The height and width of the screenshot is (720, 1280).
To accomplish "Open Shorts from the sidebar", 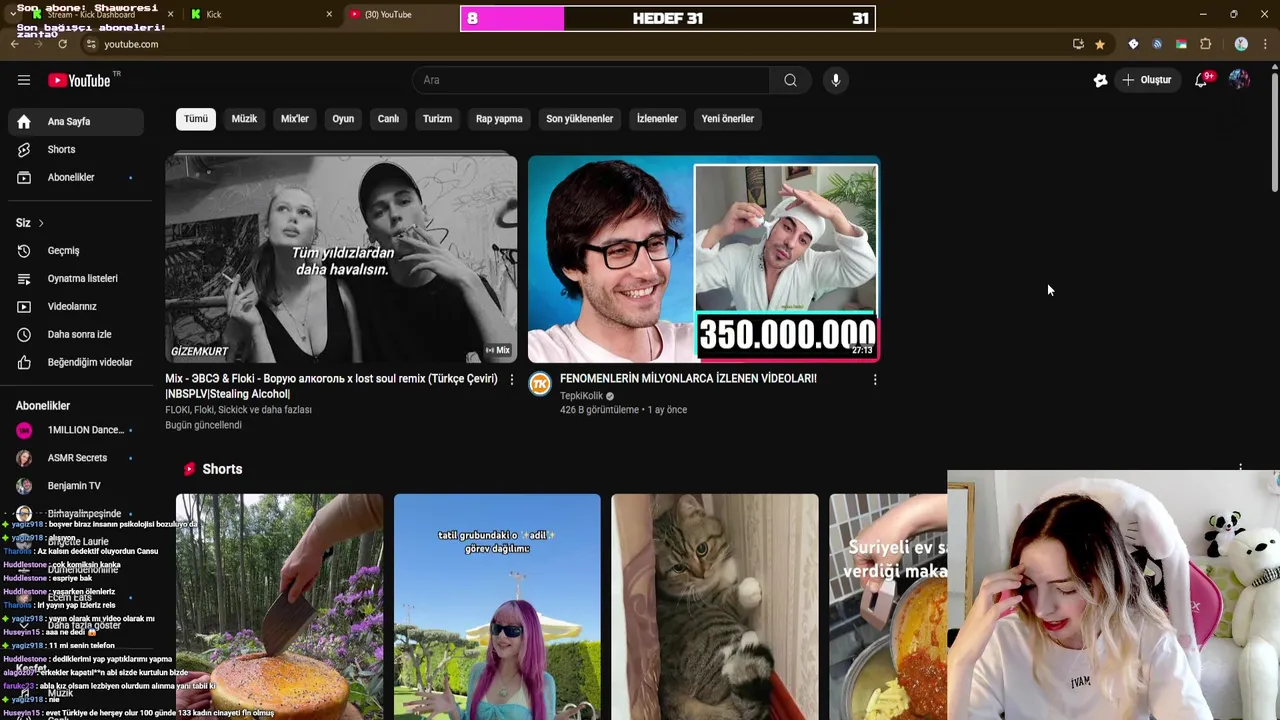I will (76, 150).
